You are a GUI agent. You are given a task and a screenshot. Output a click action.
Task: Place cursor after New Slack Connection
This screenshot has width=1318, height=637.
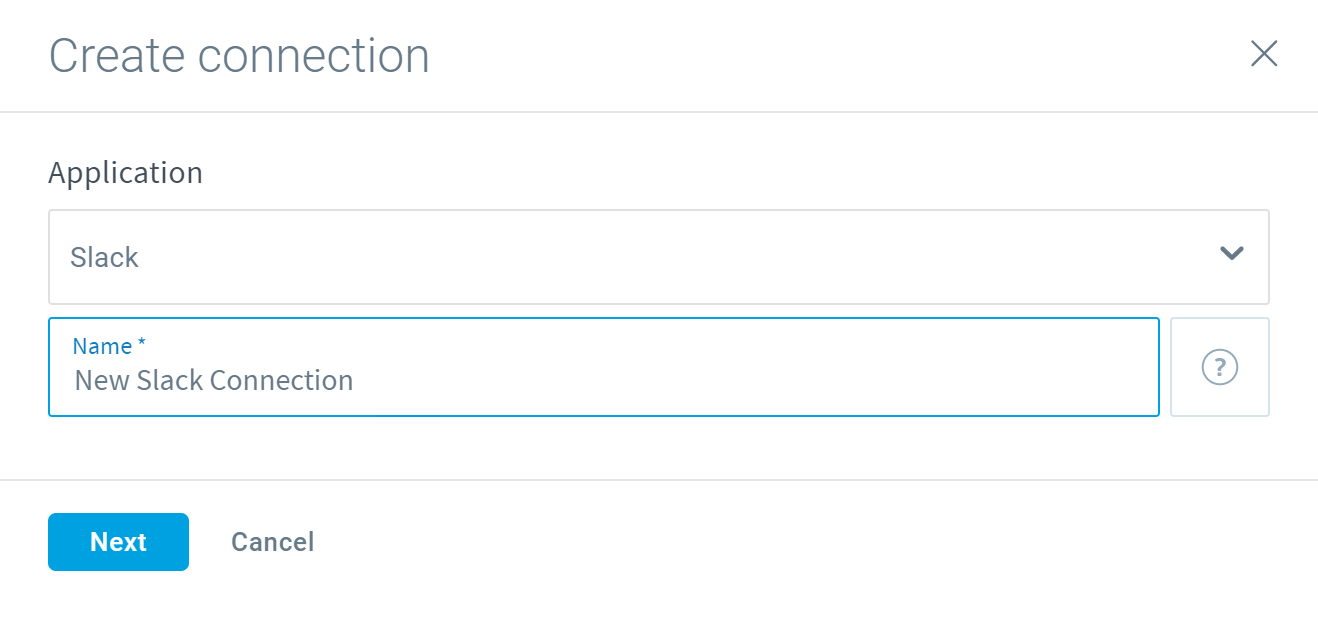356,381
